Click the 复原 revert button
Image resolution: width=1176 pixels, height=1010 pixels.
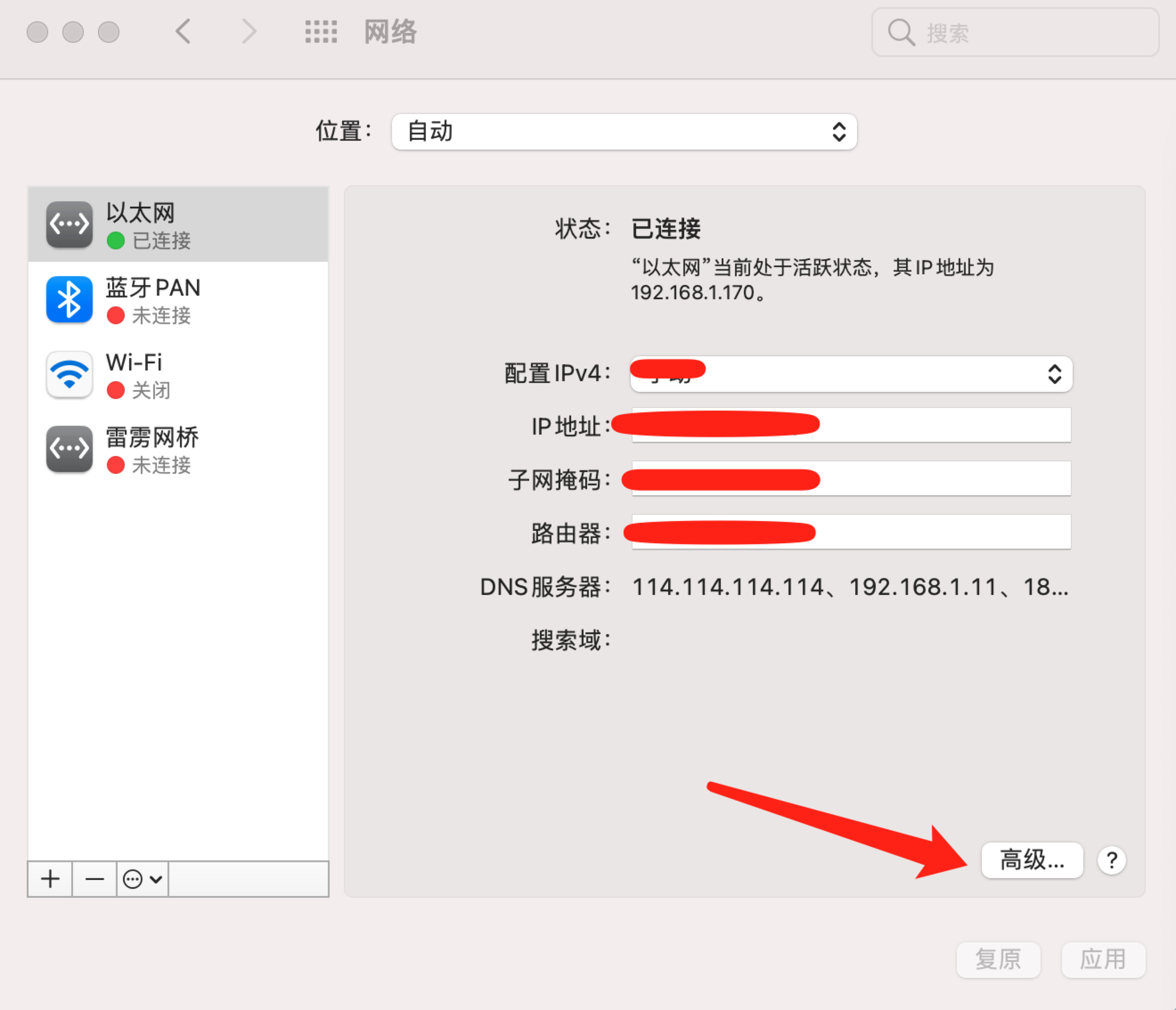pyautogui.click(x=998, y=960)
